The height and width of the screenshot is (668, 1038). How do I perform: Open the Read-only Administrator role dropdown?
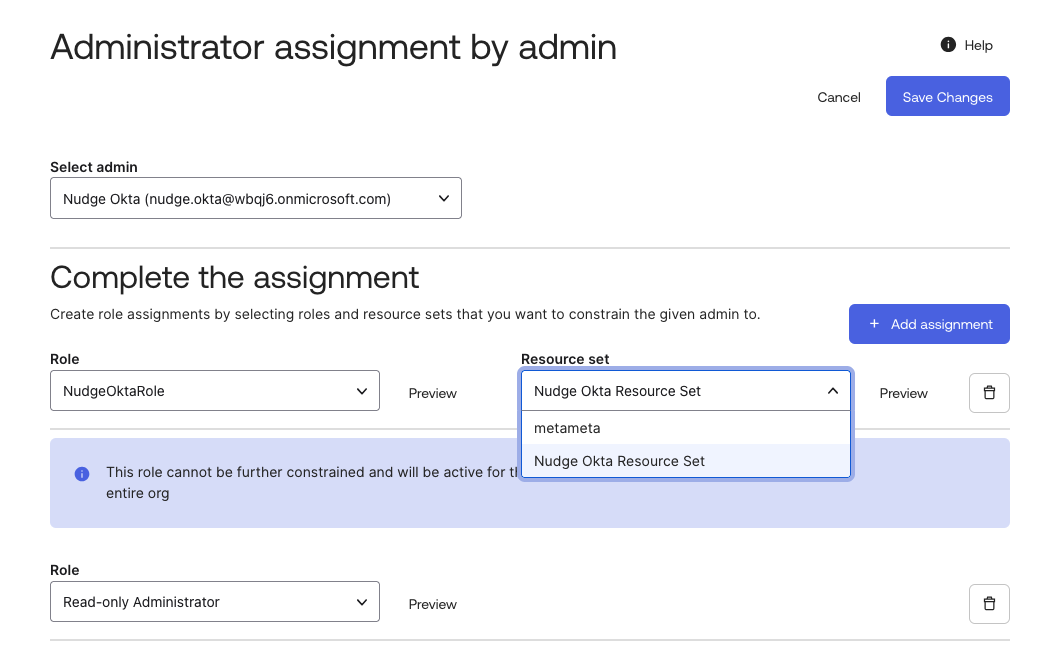[x=200, y=602]
